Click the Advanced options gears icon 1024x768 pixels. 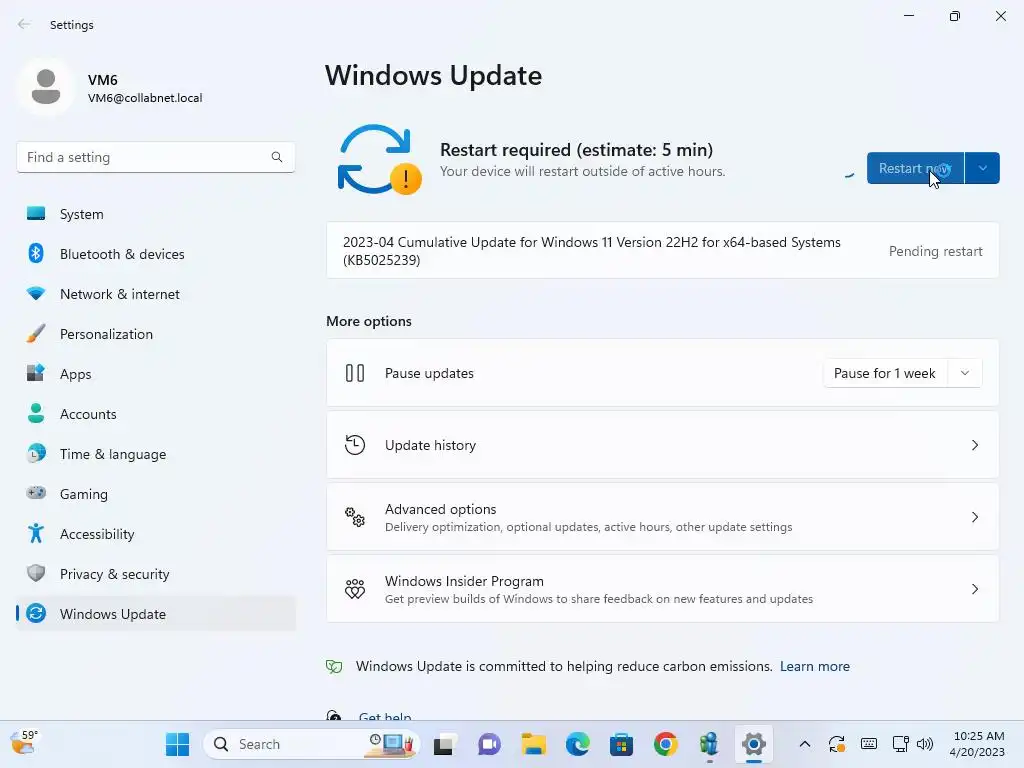(355, 517)
